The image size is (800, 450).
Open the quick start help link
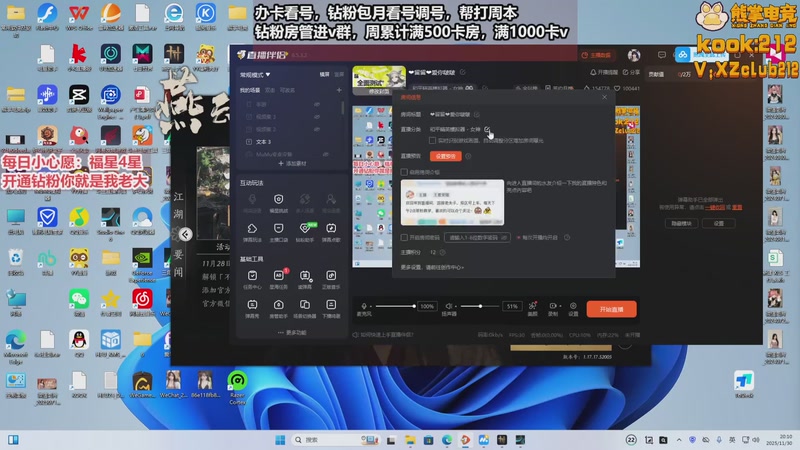tap(383, 335)
